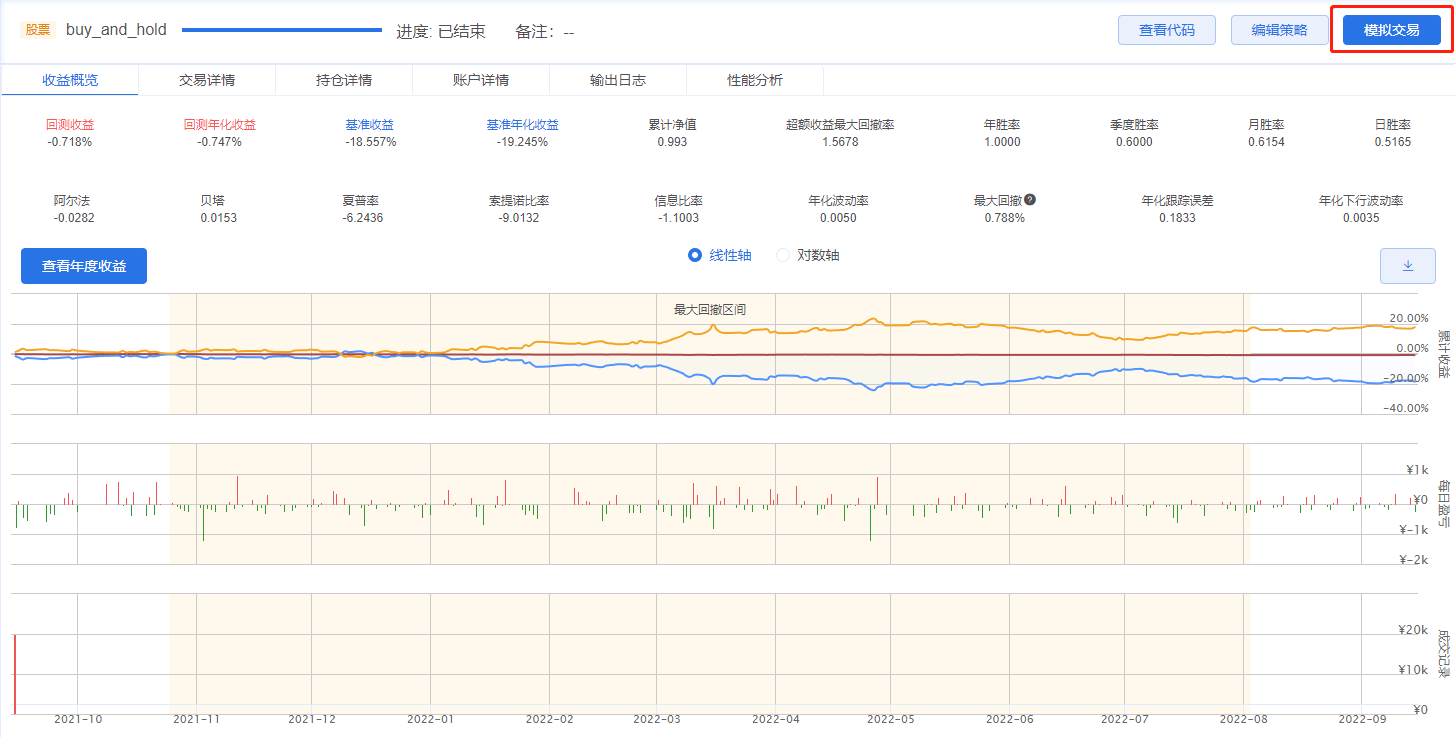Click the 基准收益 metric label
1456x737 pixels.
370,125
